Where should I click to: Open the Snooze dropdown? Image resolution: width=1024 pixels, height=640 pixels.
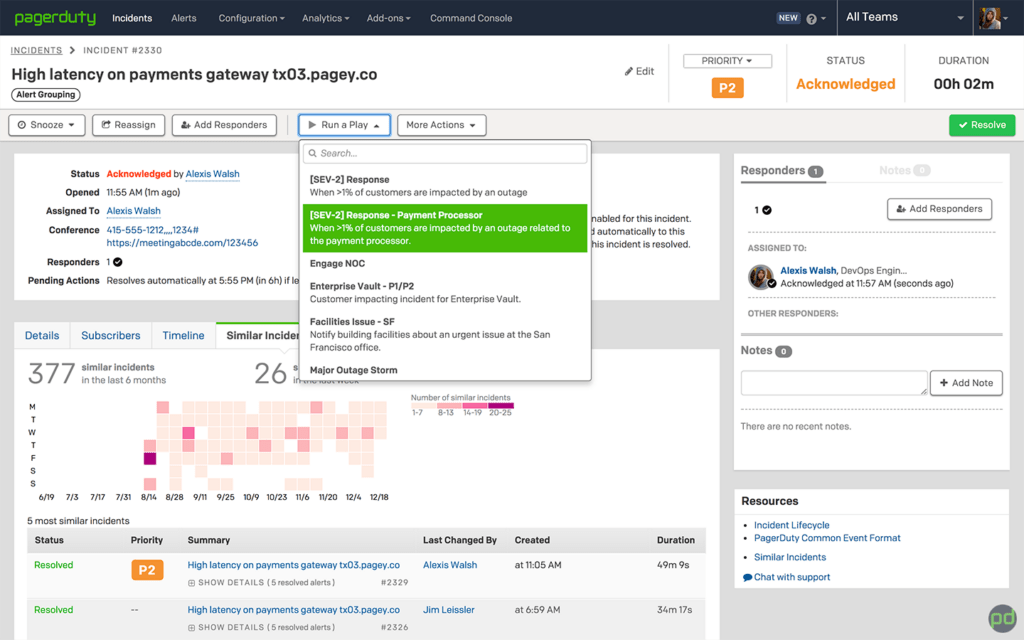(46, 125)
